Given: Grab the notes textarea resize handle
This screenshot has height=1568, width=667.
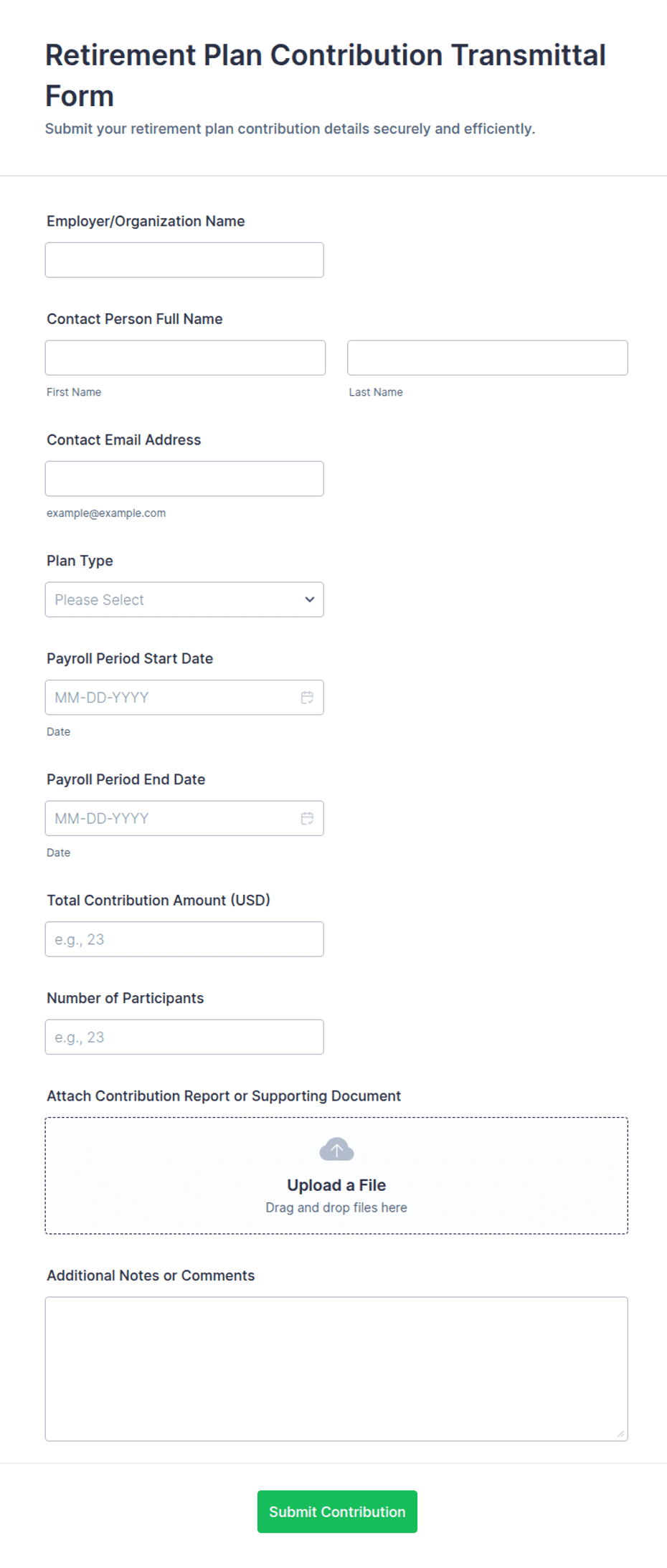Looking at the screenshot, I should pos(620,1434).
